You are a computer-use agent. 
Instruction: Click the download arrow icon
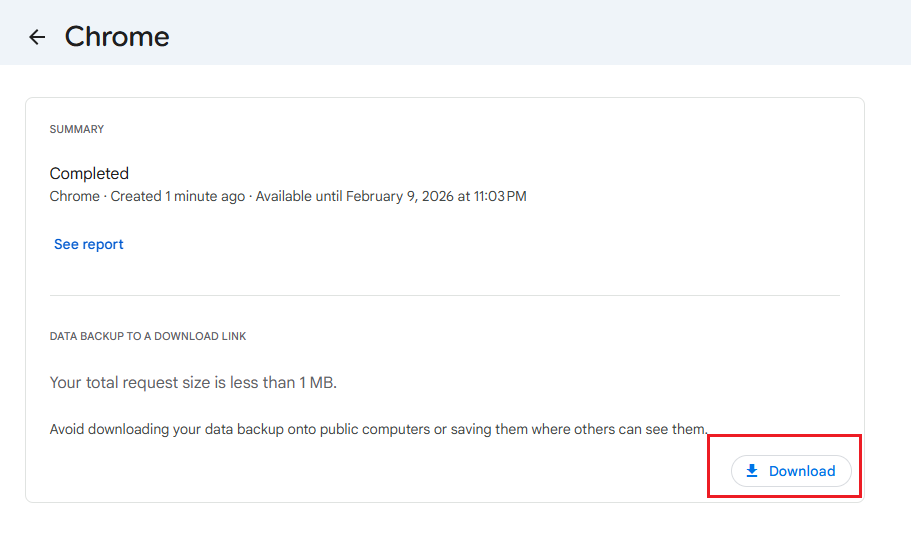tap(752, 471)
